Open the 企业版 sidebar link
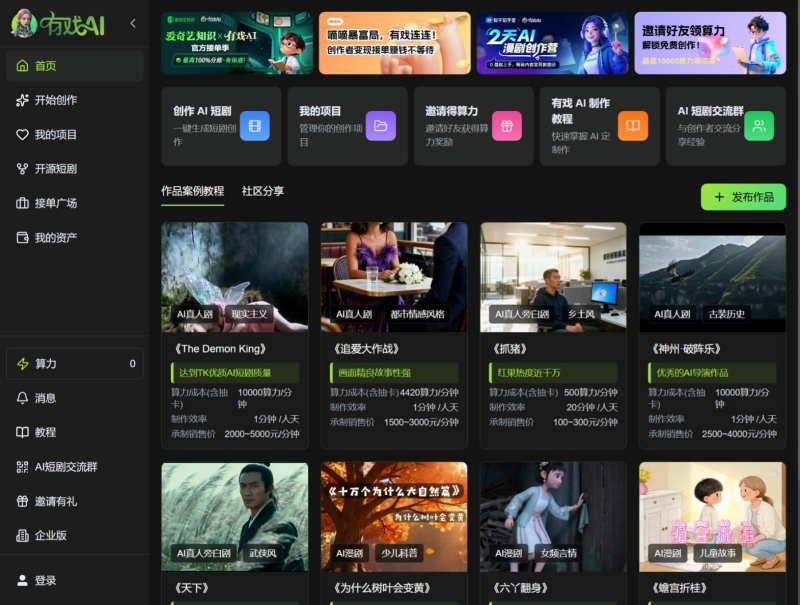This screenshot has width=800, height=605. (x=74, y=535)
